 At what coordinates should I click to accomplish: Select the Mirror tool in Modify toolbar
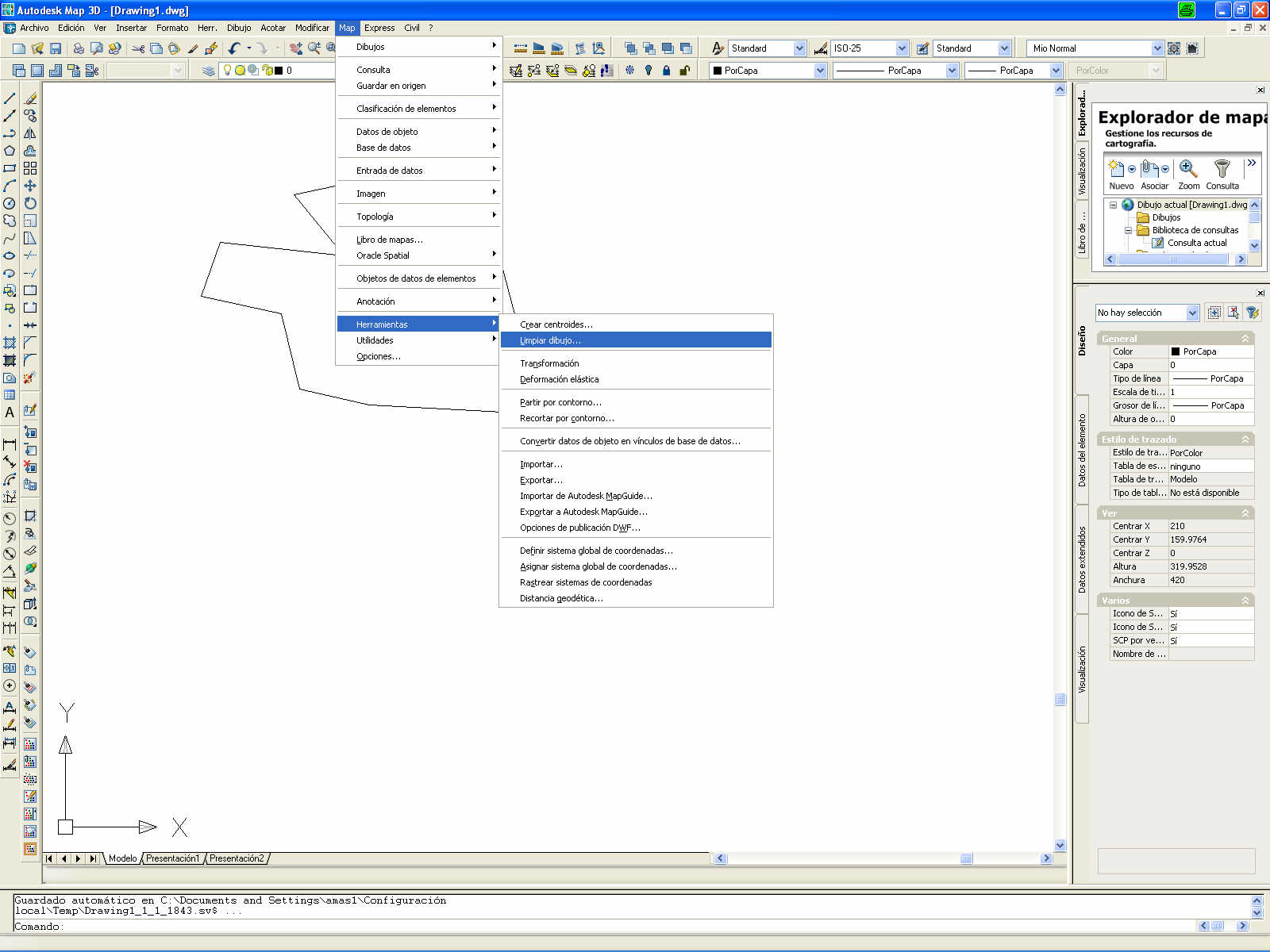[30, 133]
